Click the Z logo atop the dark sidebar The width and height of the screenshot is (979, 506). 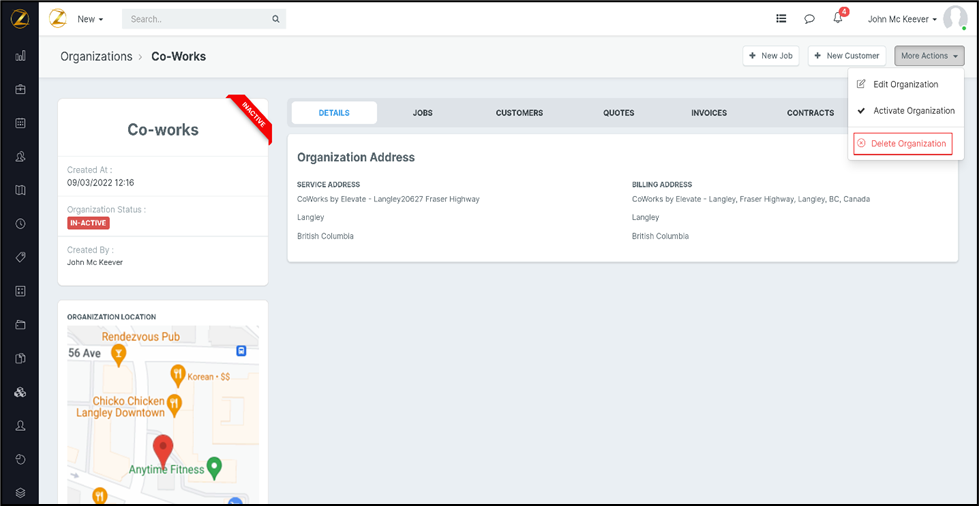20,19
